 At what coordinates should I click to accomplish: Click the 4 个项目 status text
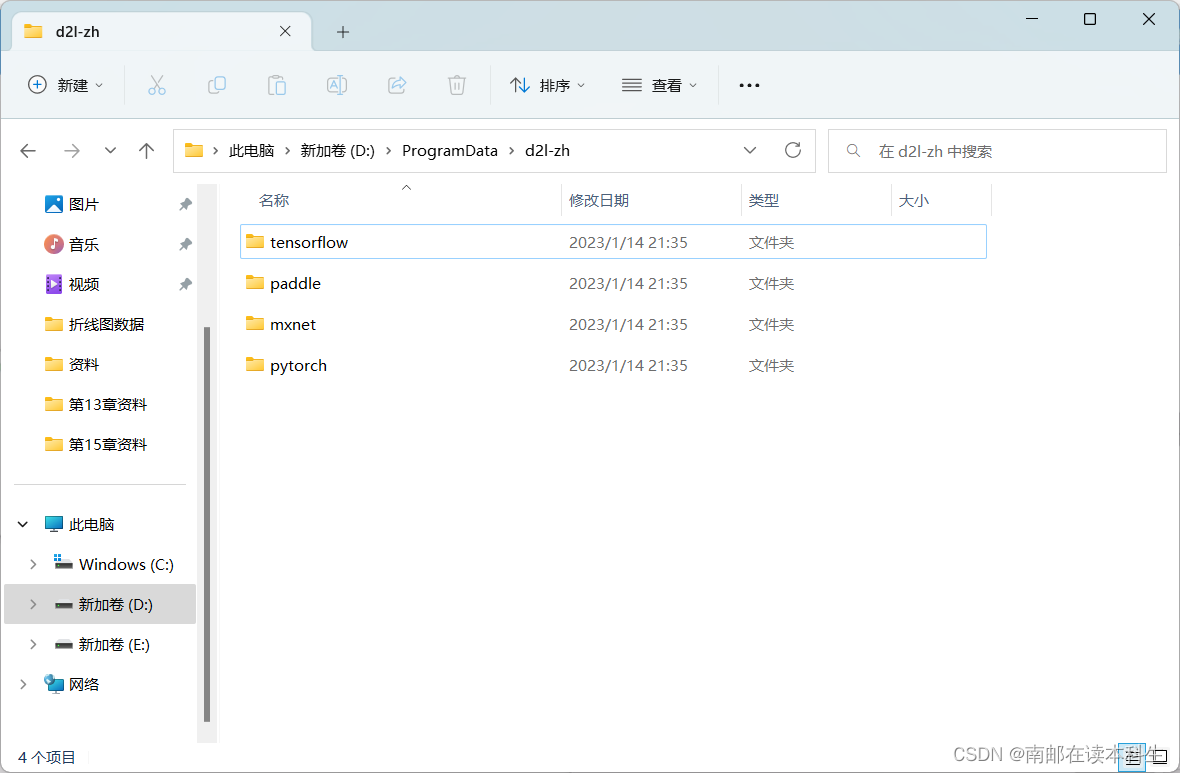[x=47, y=757]
